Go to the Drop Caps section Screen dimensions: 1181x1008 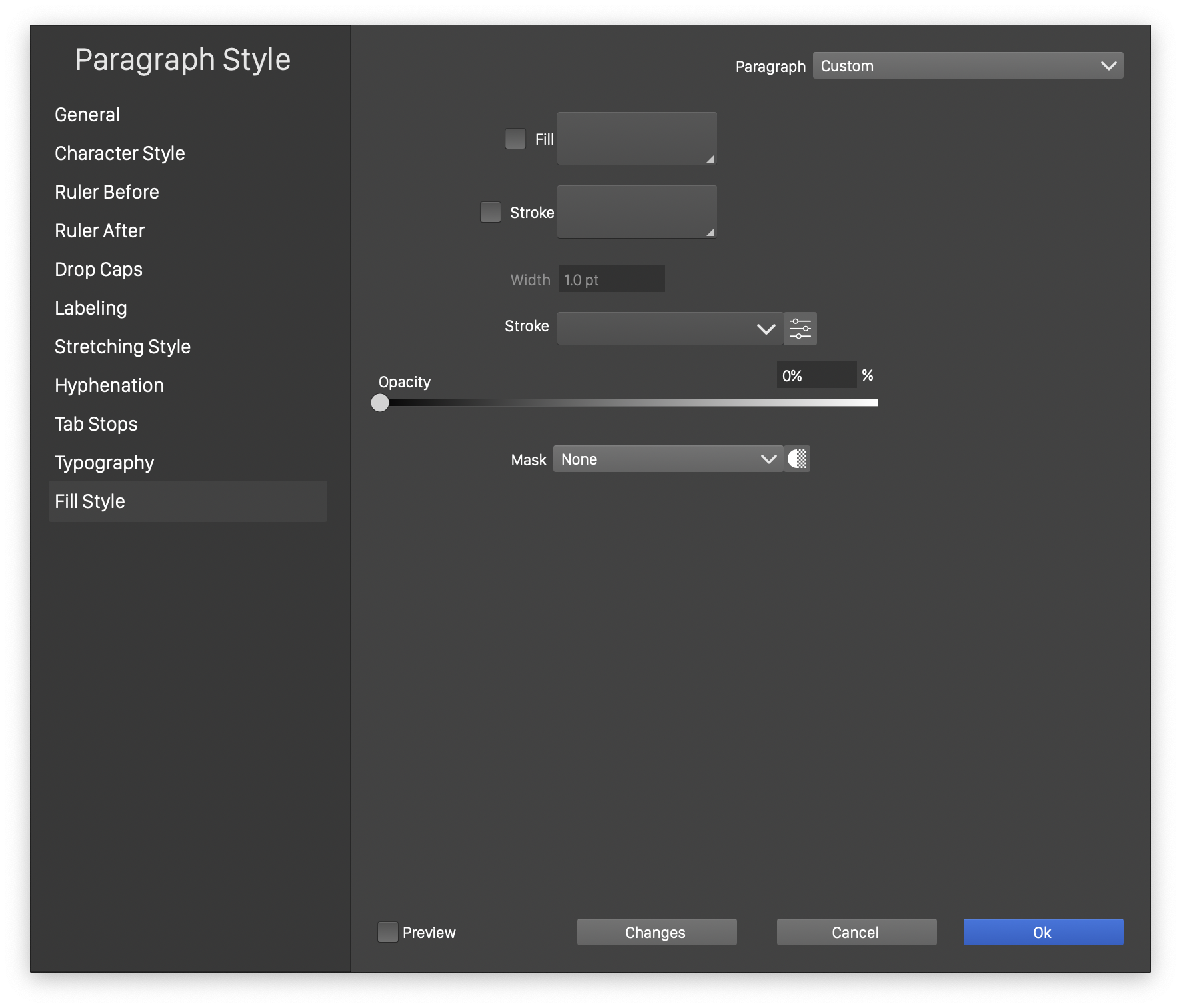(99, 269)
